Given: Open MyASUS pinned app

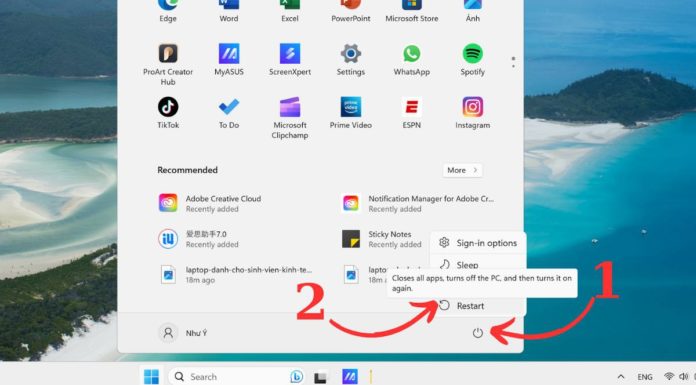Looking at the screenshot, I should [229, 60].
